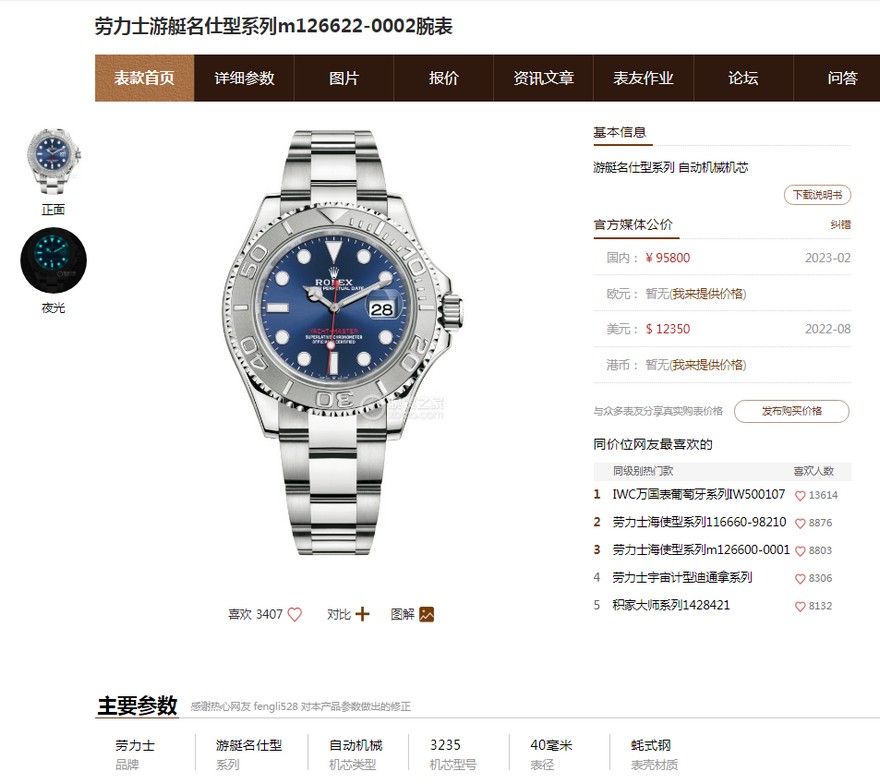Click heart icon next to 8132
Image resolution: width=880 pixels, height=784 pixels.
click(800, 606)
